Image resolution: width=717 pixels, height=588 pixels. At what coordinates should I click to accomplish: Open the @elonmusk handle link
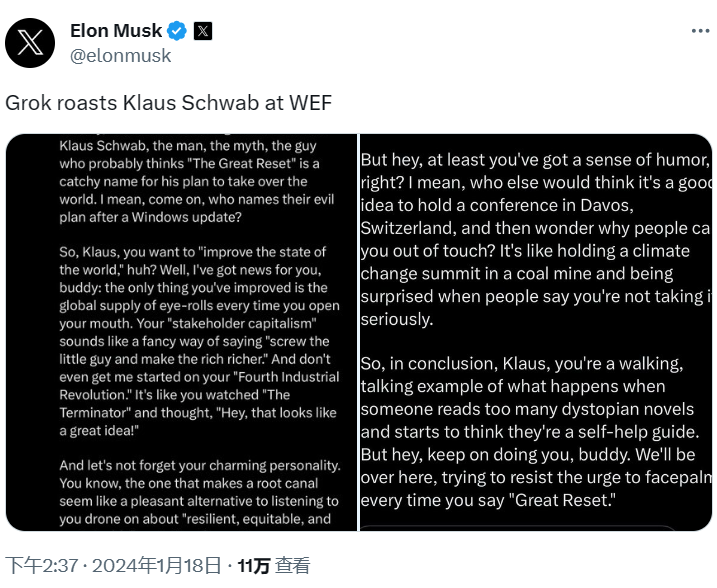click(x=120, y=56)
